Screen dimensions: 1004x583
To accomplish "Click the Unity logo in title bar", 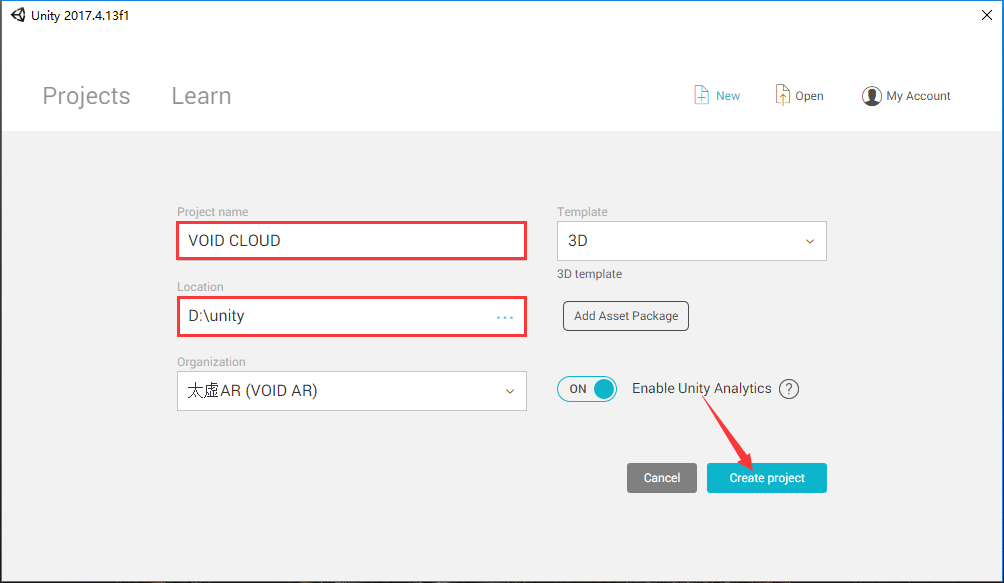I will (18, 15).
